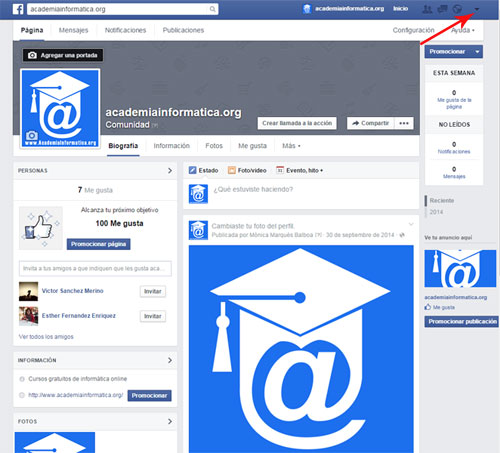Viewport: 500px width, 453px height.
Task: Open the large profile picture post image
Action: point(301,349)
